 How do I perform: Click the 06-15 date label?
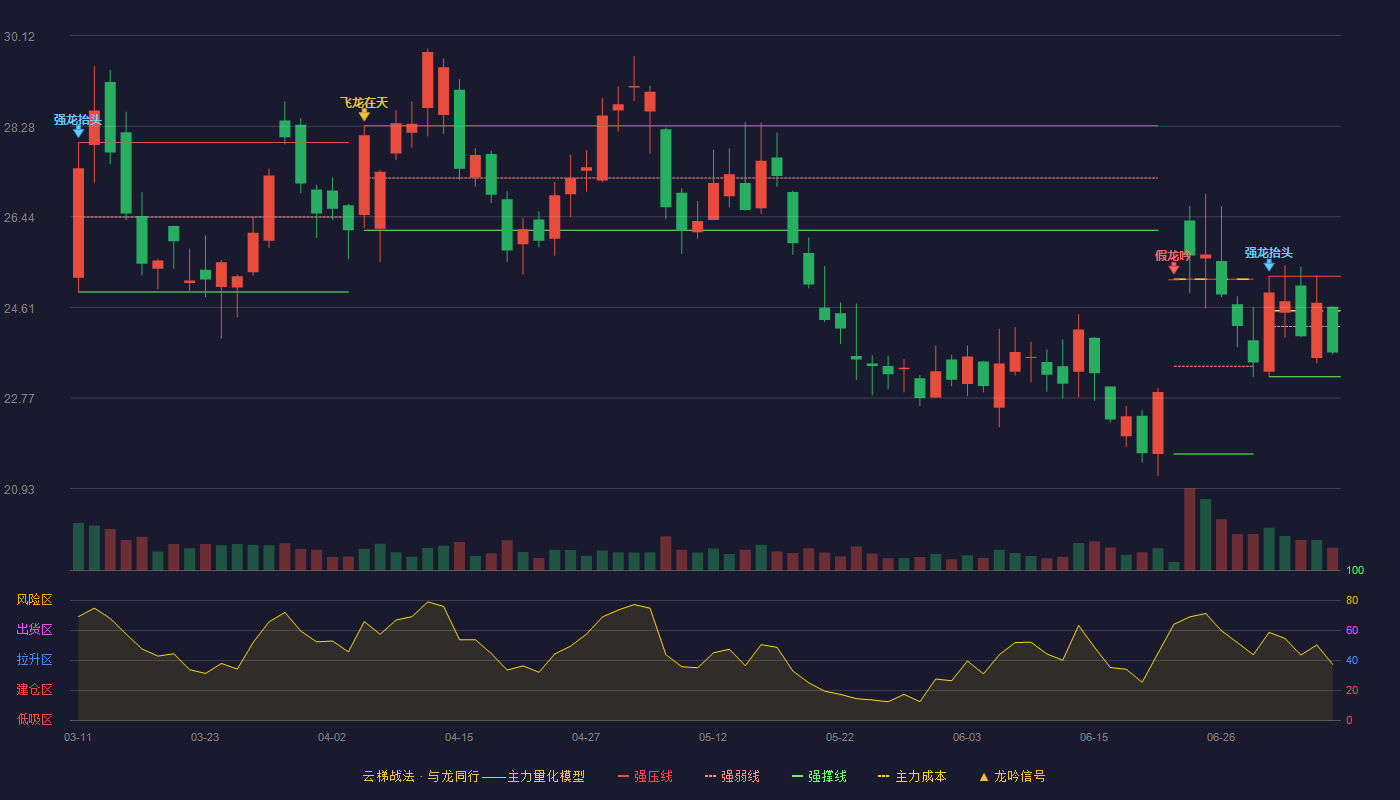click(x=1094, y=737)
